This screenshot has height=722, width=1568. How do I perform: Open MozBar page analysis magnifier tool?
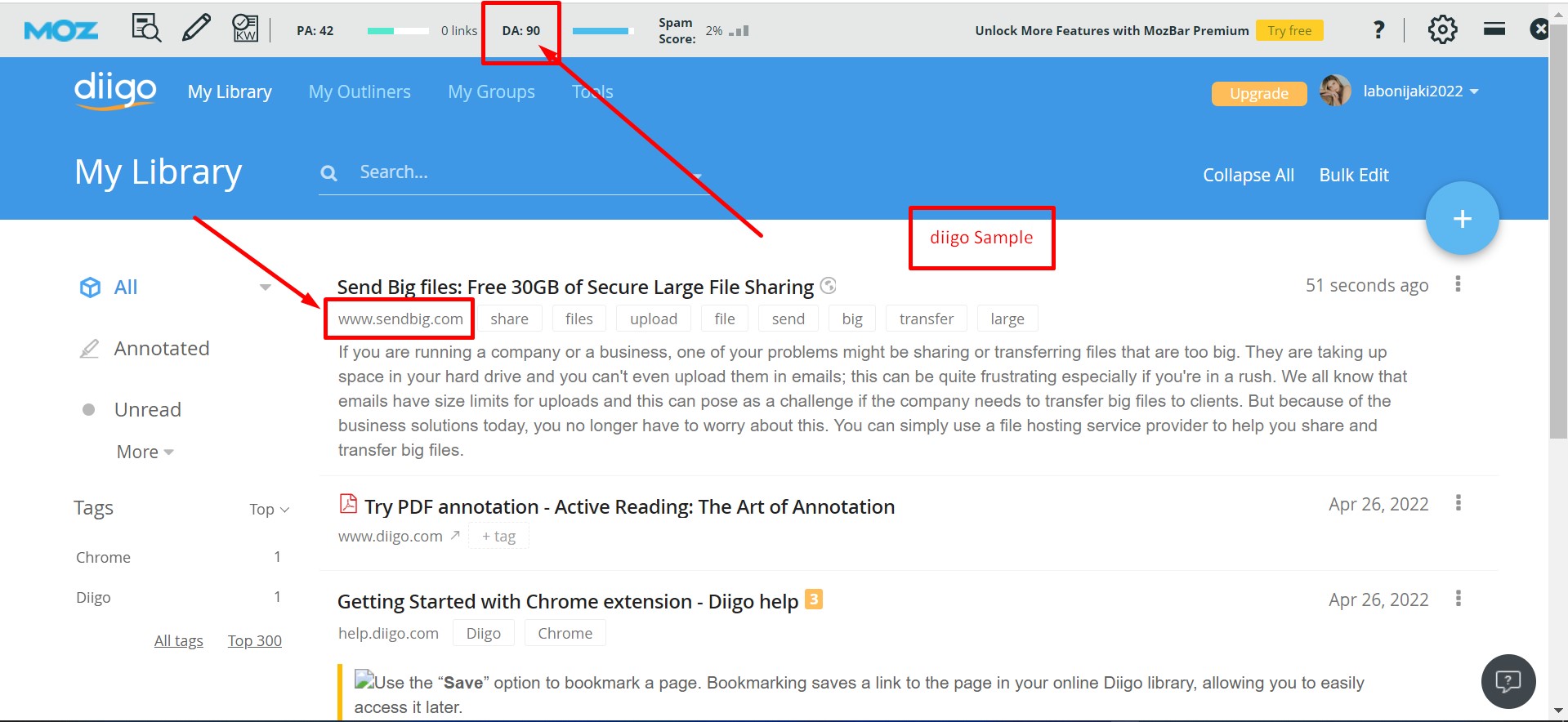click(x=146, y=29)
